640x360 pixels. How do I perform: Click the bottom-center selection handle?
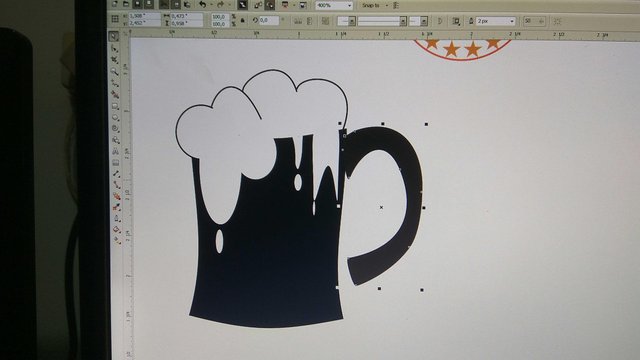379,289
